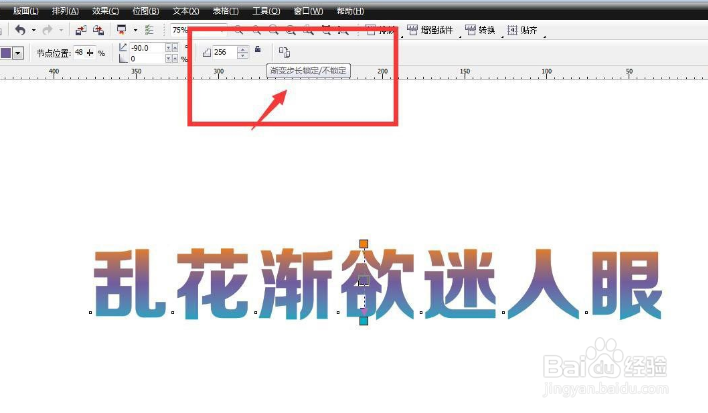Image resolution: width=708 pixels, height=413 pixels.
Task: Click the edge pad field showing 0
Action: point(147,59)
